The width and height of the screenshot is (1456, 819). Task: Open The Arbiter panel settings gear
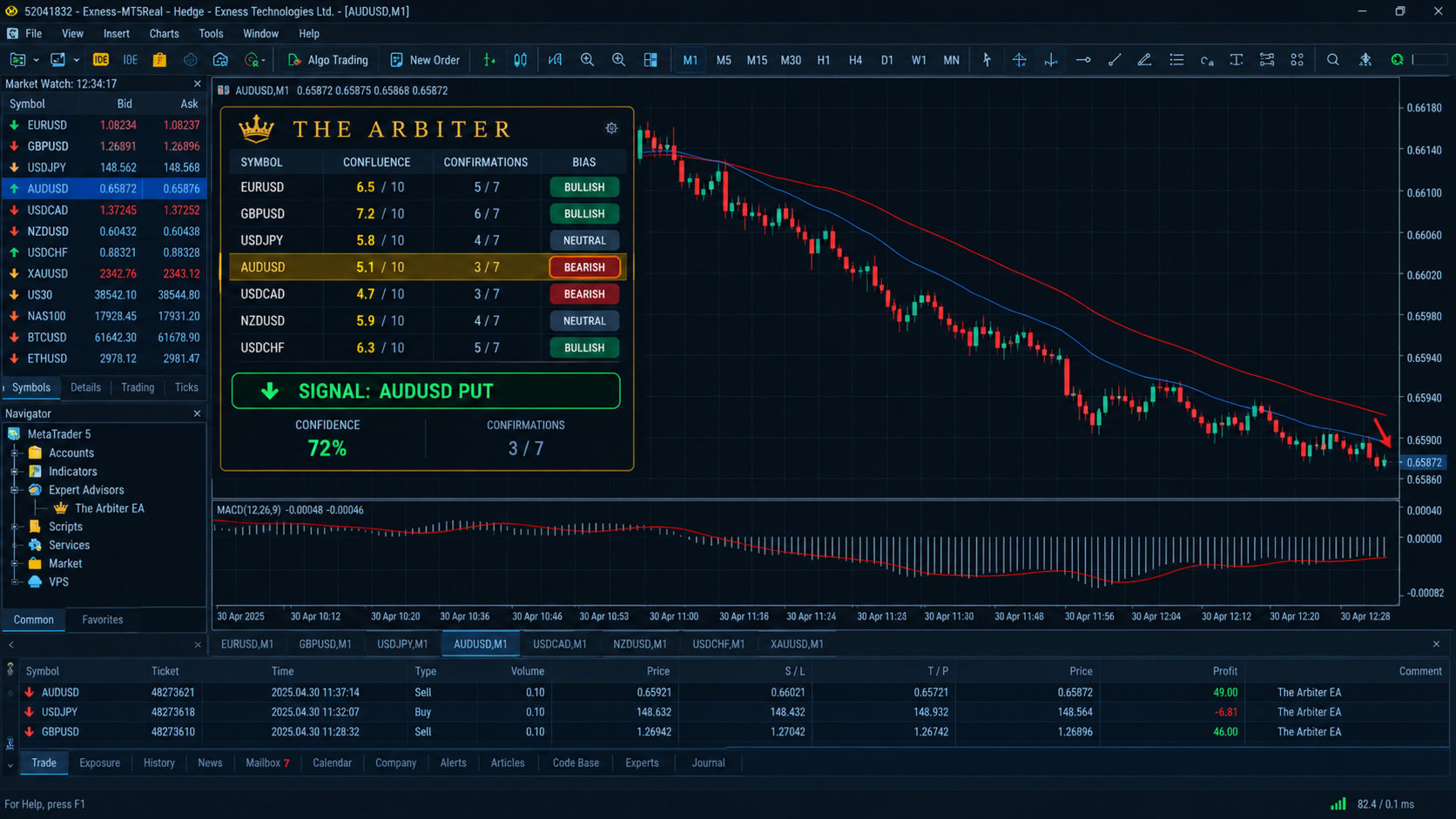611,128
